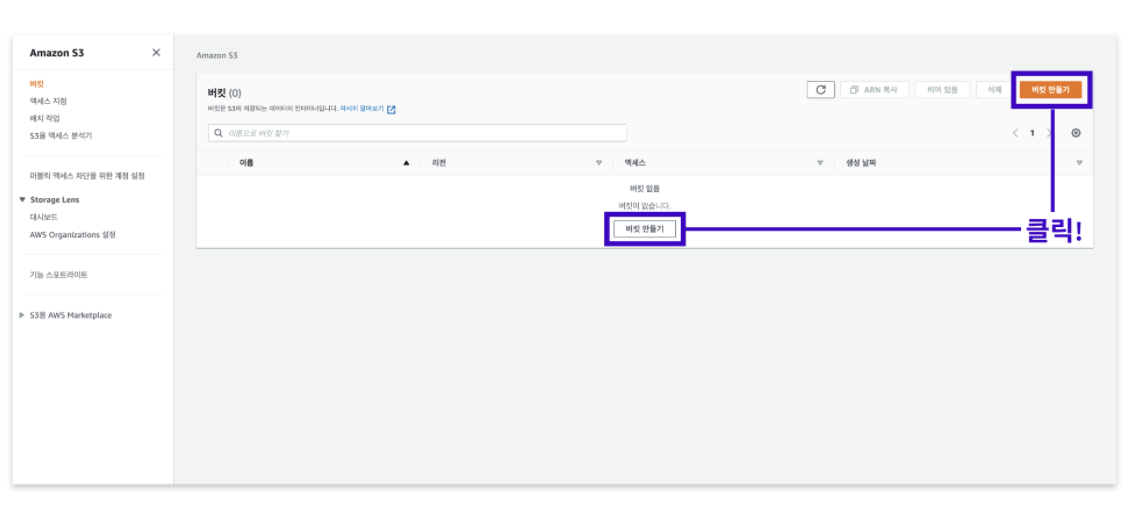
Task: Sort by 액세스 column arrow
Action: click(x=820, y=163)
